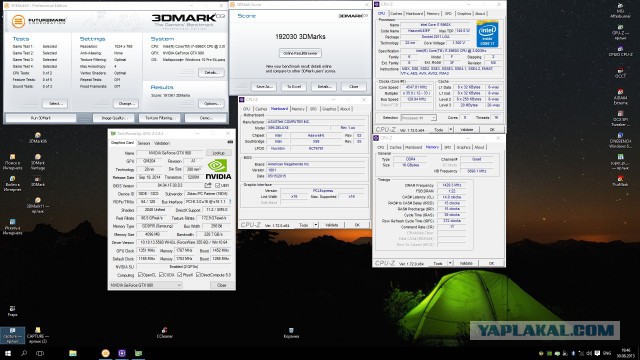Click Image Quality button in 3DMark03
This screenshot has height=360, width=640.
(113, 118)
